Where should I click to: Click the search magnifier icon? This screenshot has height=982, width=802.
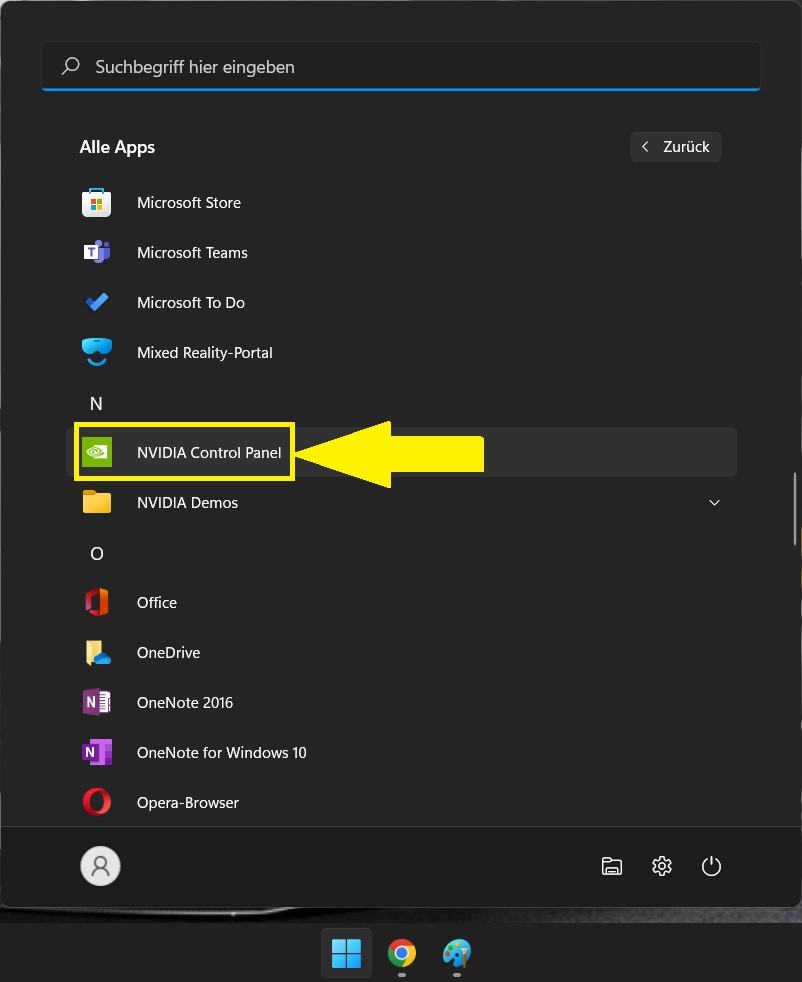[x=71, y=66]
